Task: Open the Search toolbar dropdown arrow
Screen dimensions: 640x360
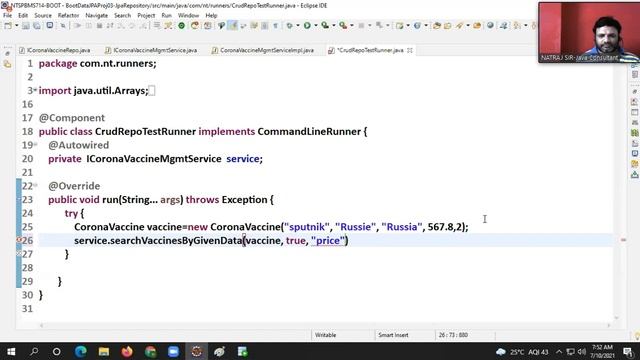Action: coord(468,26)
